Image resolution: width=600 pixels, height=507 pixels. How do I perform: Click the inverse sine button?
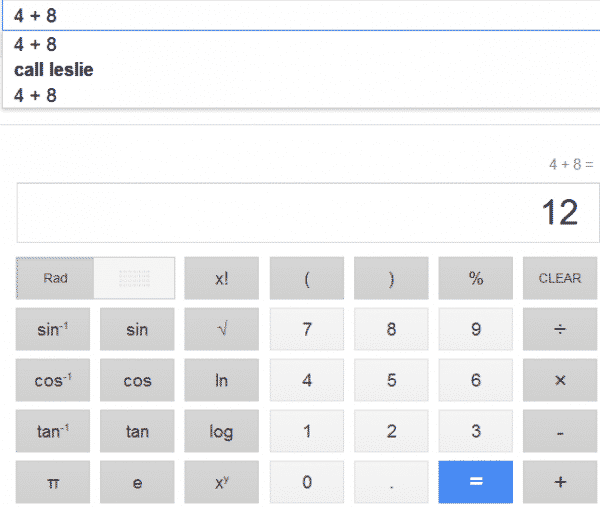click(x=52, y=329)
